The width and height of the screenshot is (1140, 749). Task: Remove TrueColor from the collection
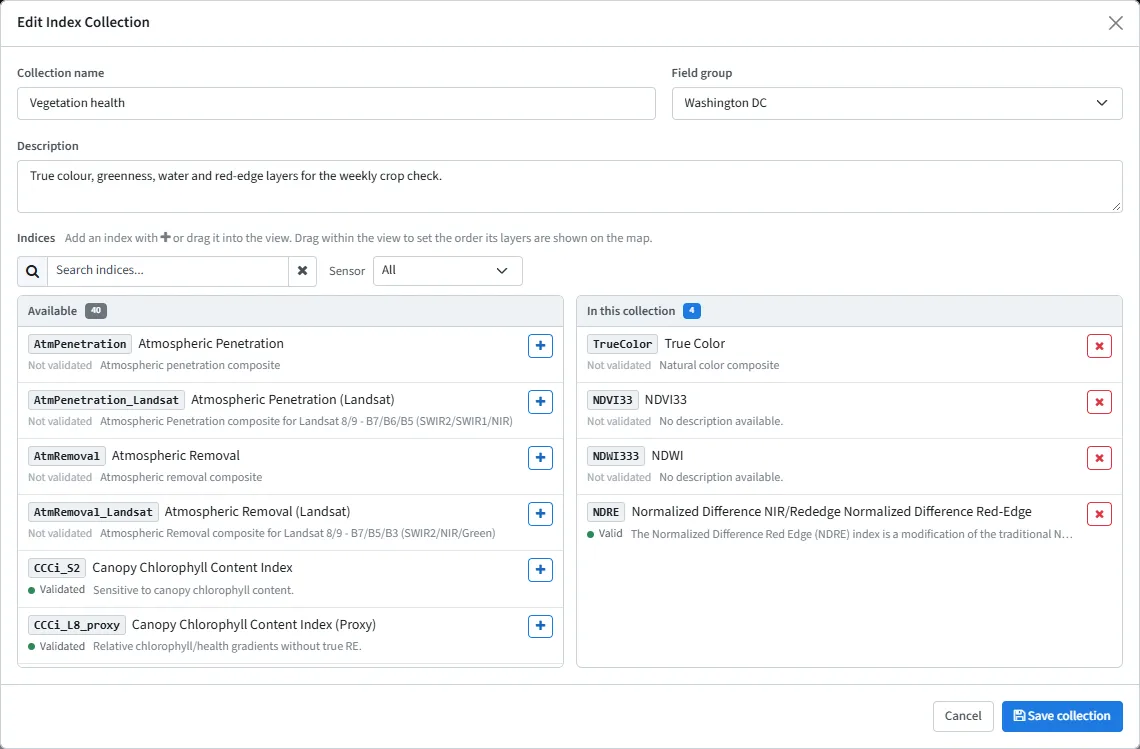(x=1099, y=346)
